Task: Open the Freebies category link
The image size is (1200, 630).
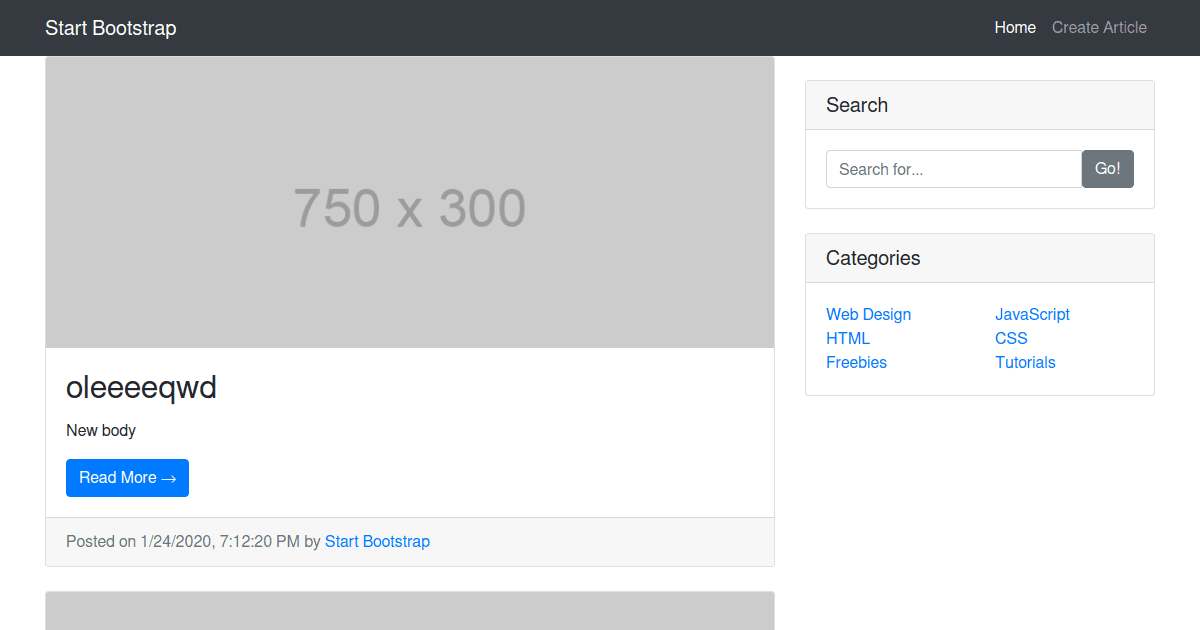Action: pyautogui.click(x=856, y=362)
